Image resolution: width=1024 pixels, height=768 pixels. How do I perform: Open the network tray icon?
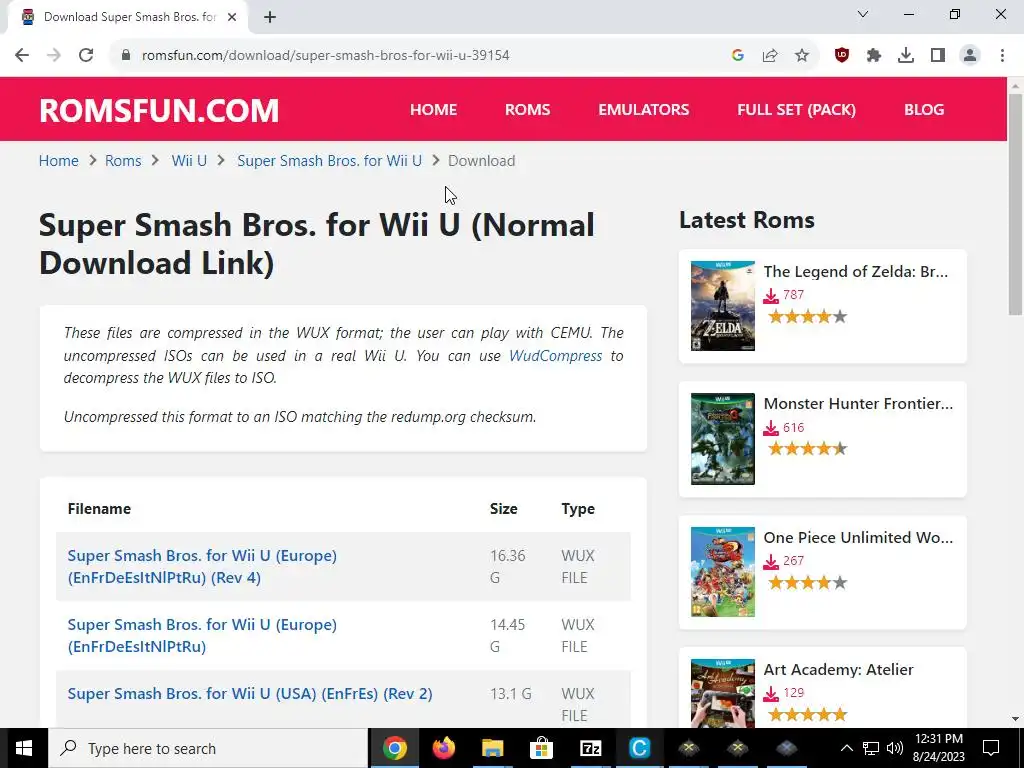pyautogui.click(x=871, y=748)
